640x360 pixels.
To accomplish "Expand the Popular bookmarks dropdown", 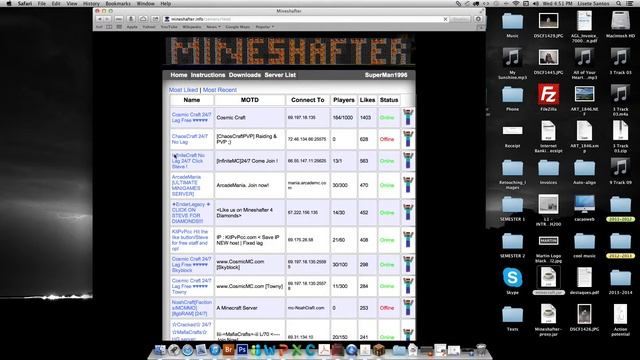I will (x=264, y=27).
